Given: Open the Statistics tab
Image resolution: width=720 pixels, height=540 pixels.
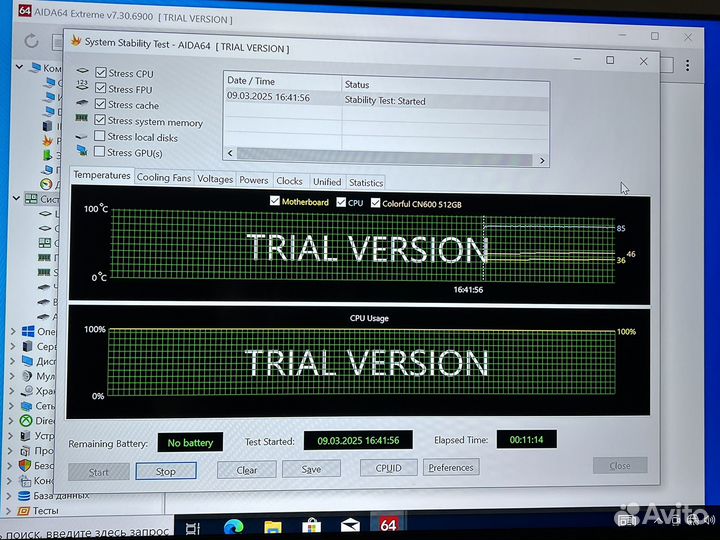Looking at the screenshot, I should tap(366, 182).
